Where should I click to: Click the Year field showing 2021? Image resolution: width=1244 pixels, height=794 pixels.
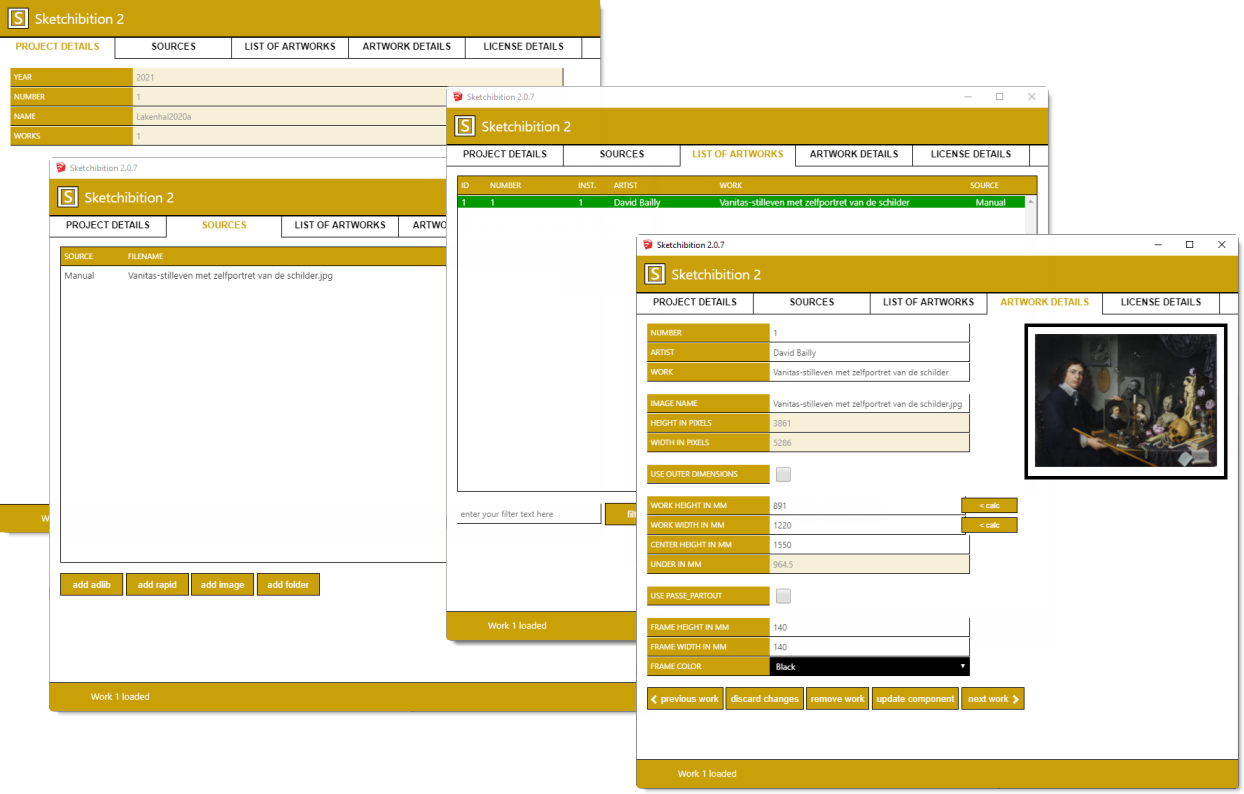click(x=348, y=77)
